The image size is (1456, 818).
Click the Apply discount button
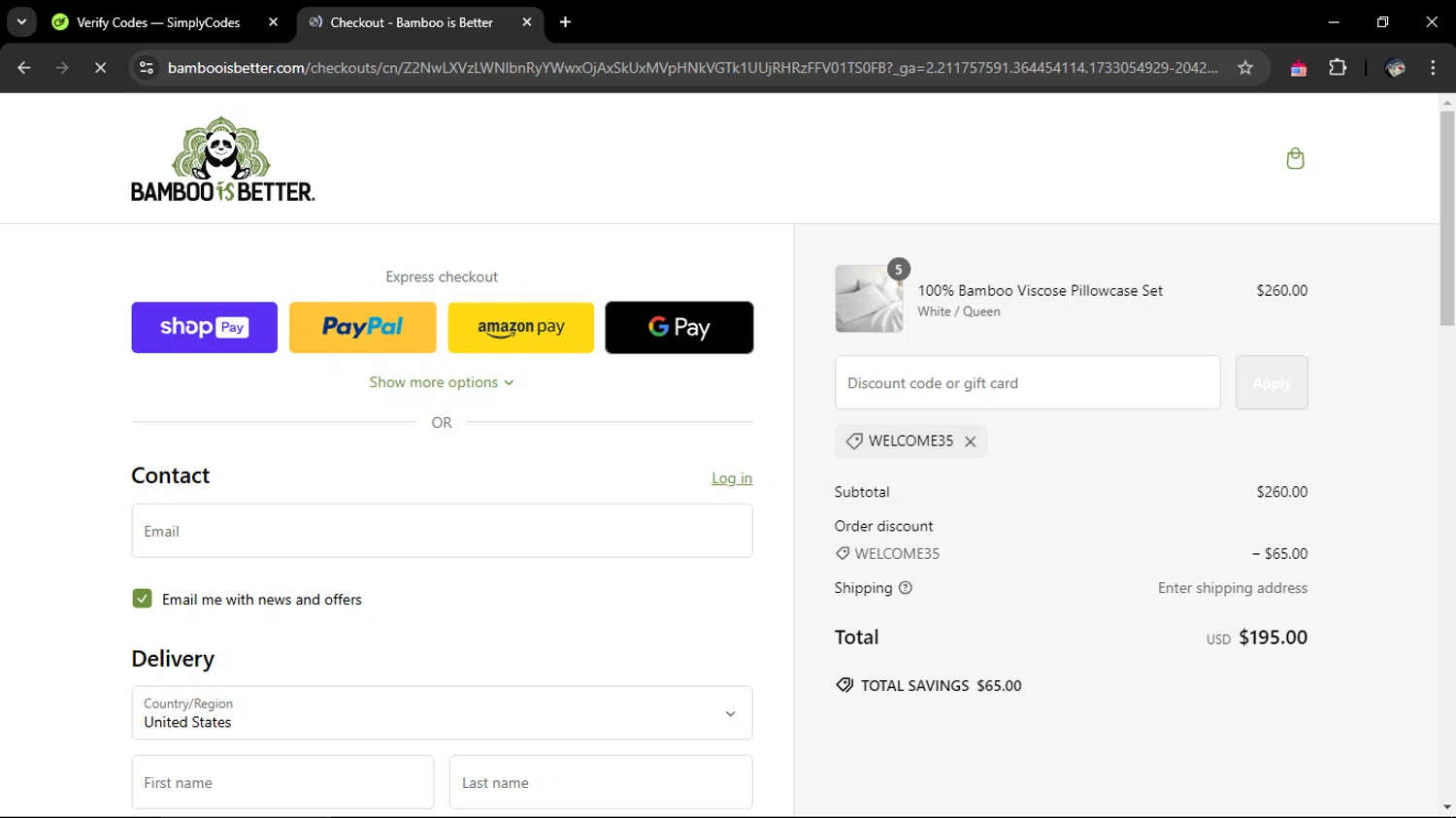(x=1272, y=383)
